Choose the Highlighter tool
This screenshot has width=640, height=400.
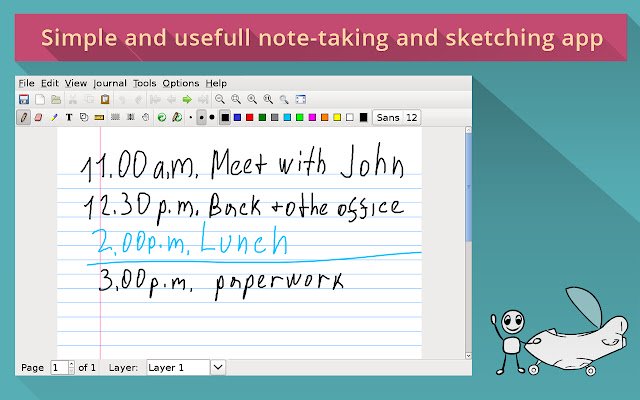[54, 118]
